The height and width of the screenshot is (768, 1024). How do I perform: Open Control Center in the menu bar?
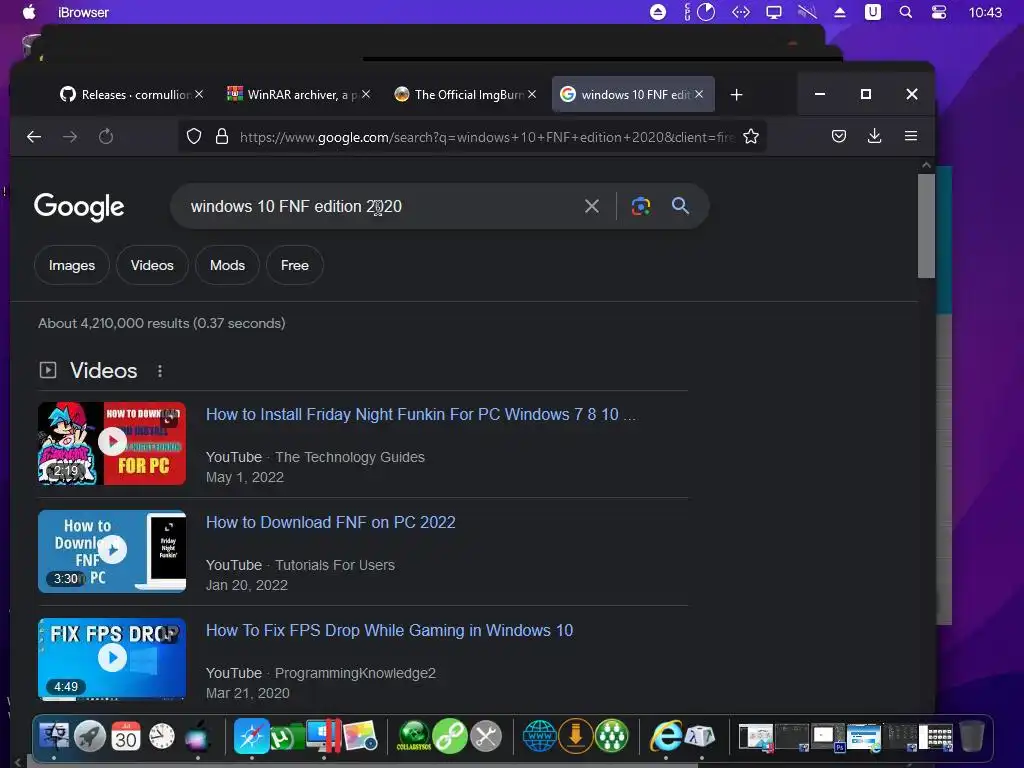pos(939,12)
